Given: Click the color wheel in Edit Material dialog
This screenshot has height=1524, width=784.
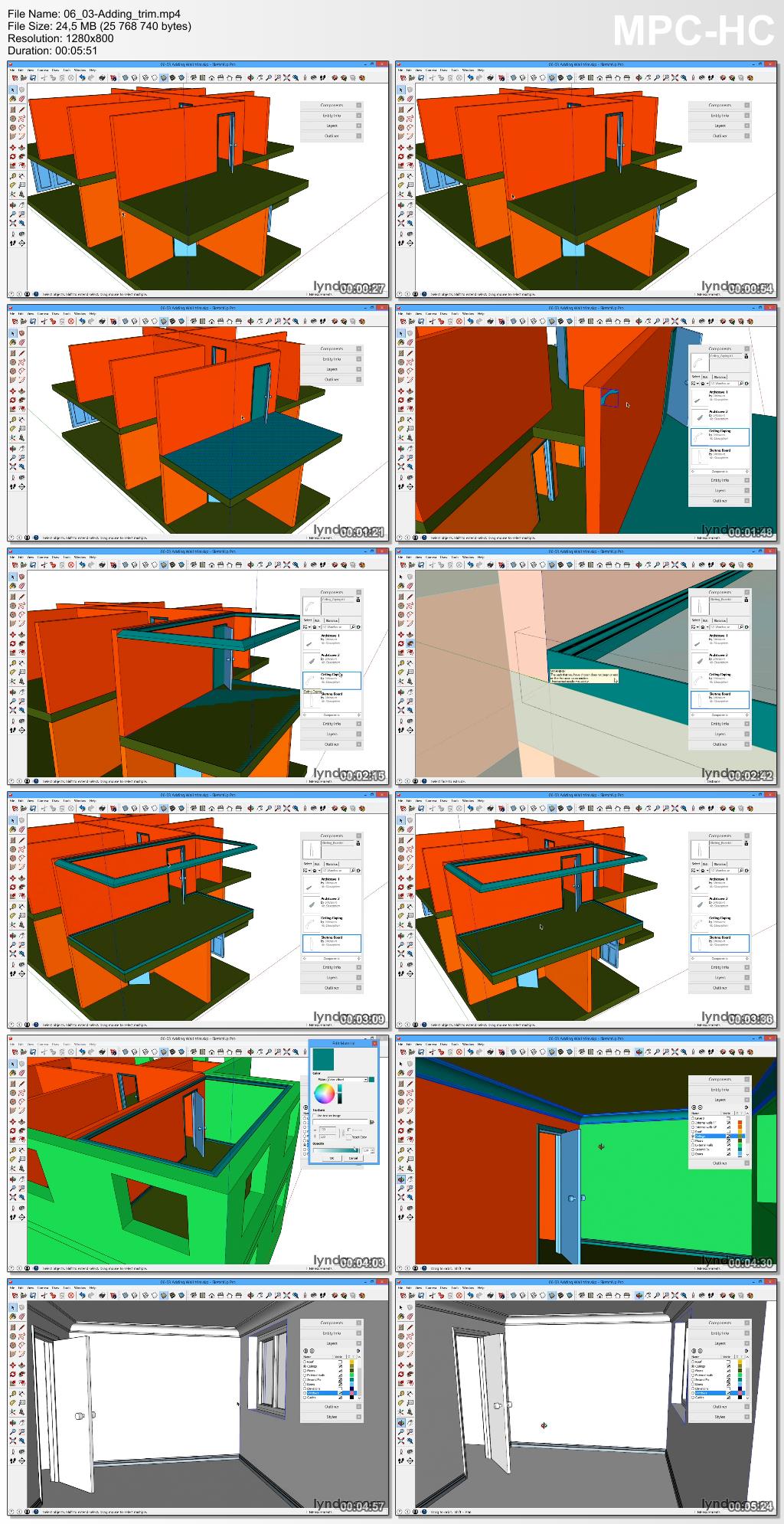Looking at the screenshot, I should pyautogui.click(x=325, y=1094).
